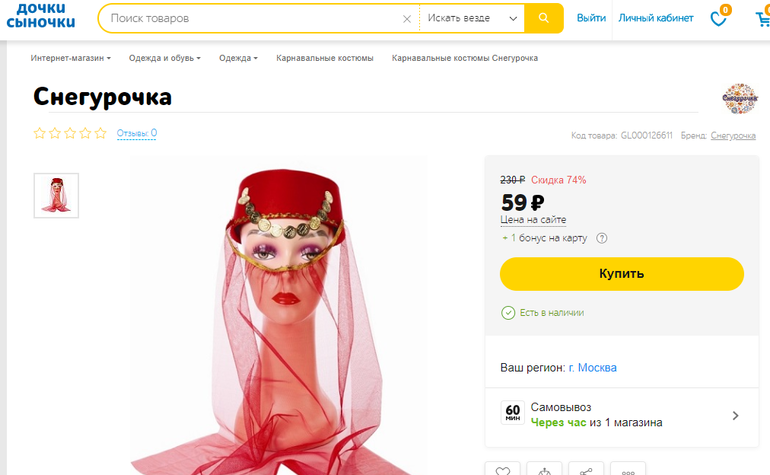Go to 'Карнавальные костюмы' breadcrumb

[325, 58]
